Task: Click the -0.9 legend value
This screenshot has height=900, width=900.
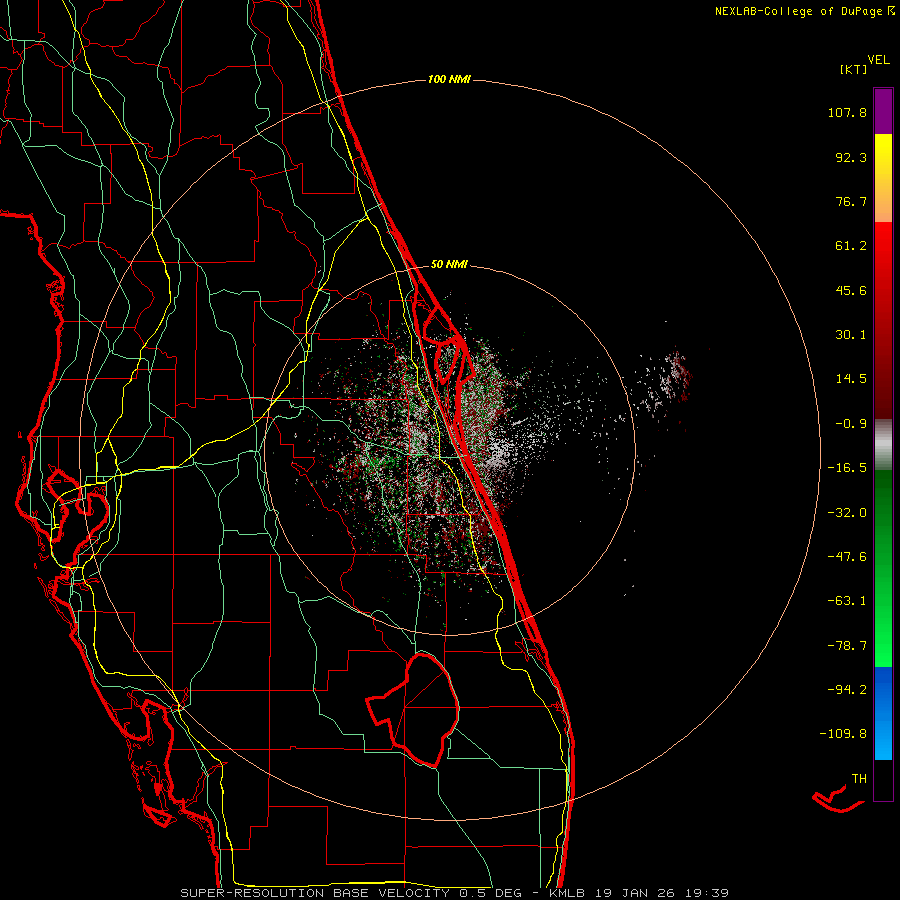Action: pyautogui.click(x=851, y=424)
